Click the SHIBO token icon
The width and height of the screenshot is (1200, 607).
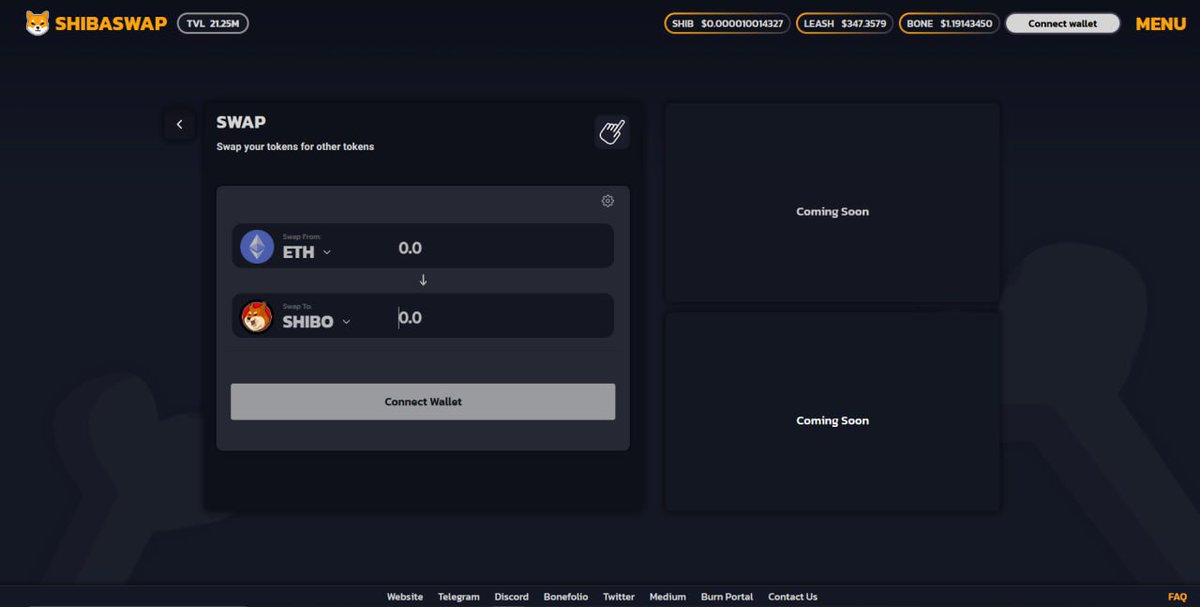[257, 317]
